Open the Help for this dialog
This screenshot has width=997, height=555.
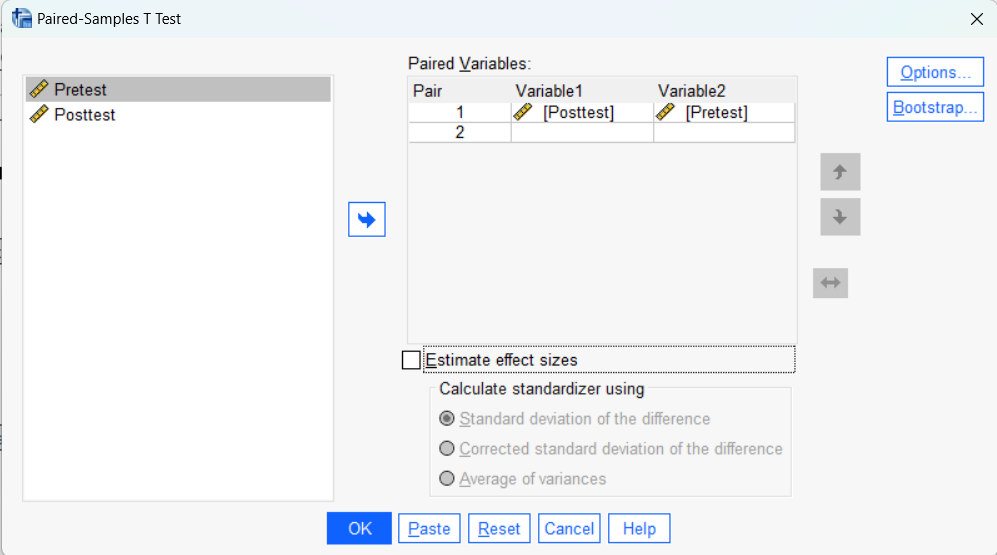click(x=639, y=529)
